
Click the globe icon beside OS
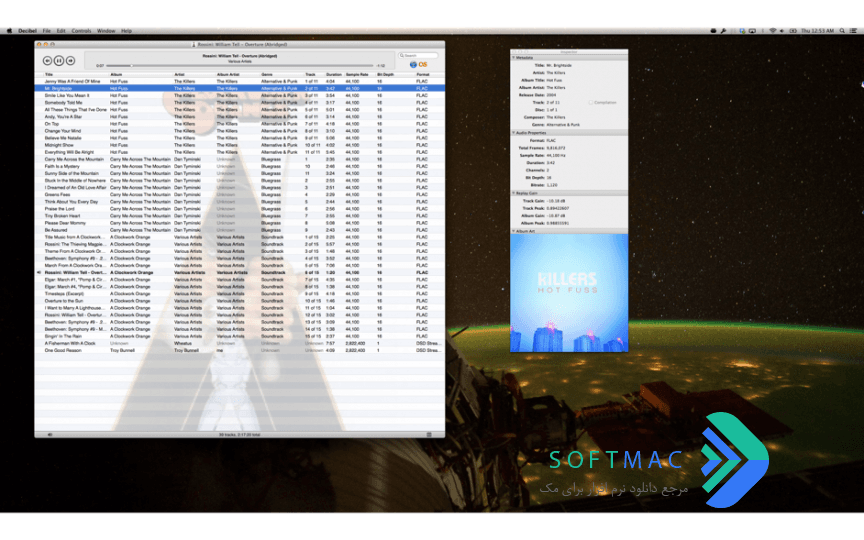[413, 64]
